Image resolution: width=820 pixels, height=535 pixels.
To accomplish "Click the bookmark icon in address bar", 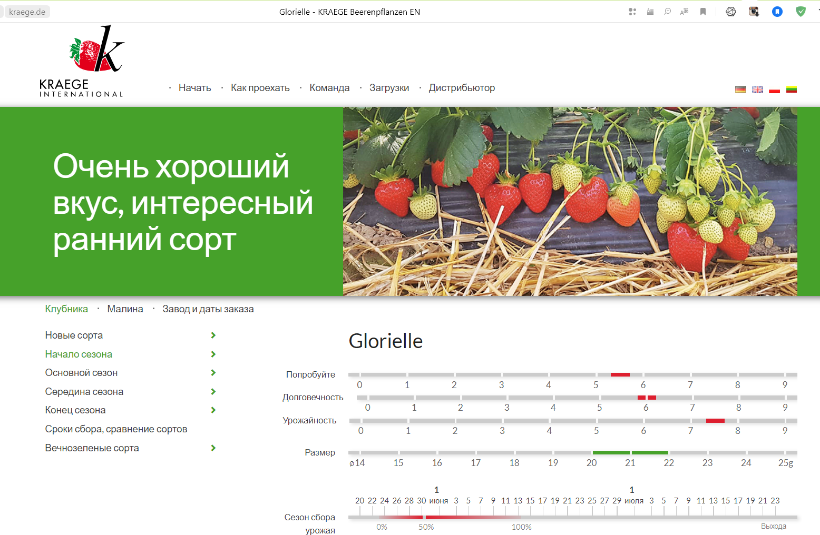I will click(703, 11).
